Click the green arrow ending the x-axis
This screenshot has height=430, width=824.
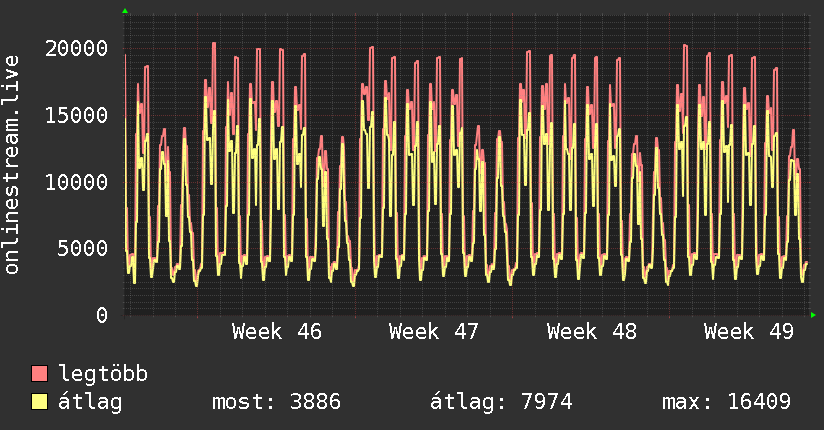[814, 315]
